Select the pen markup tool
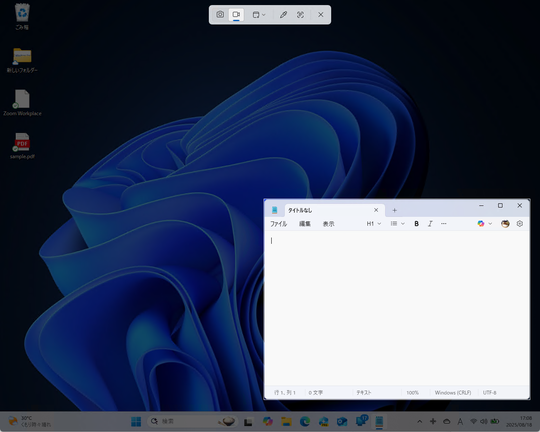 (x=283, y=14)
